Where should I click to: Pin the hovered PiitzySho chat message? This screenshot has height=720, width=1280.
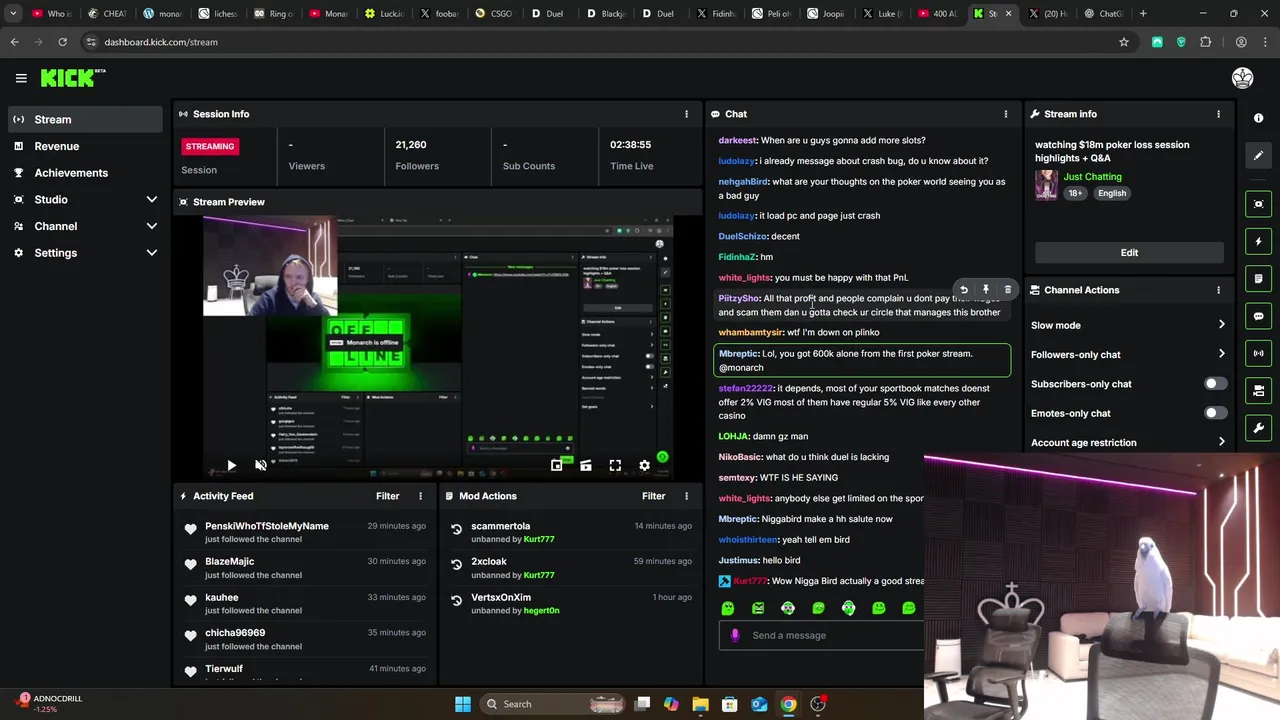click(985, 290)
